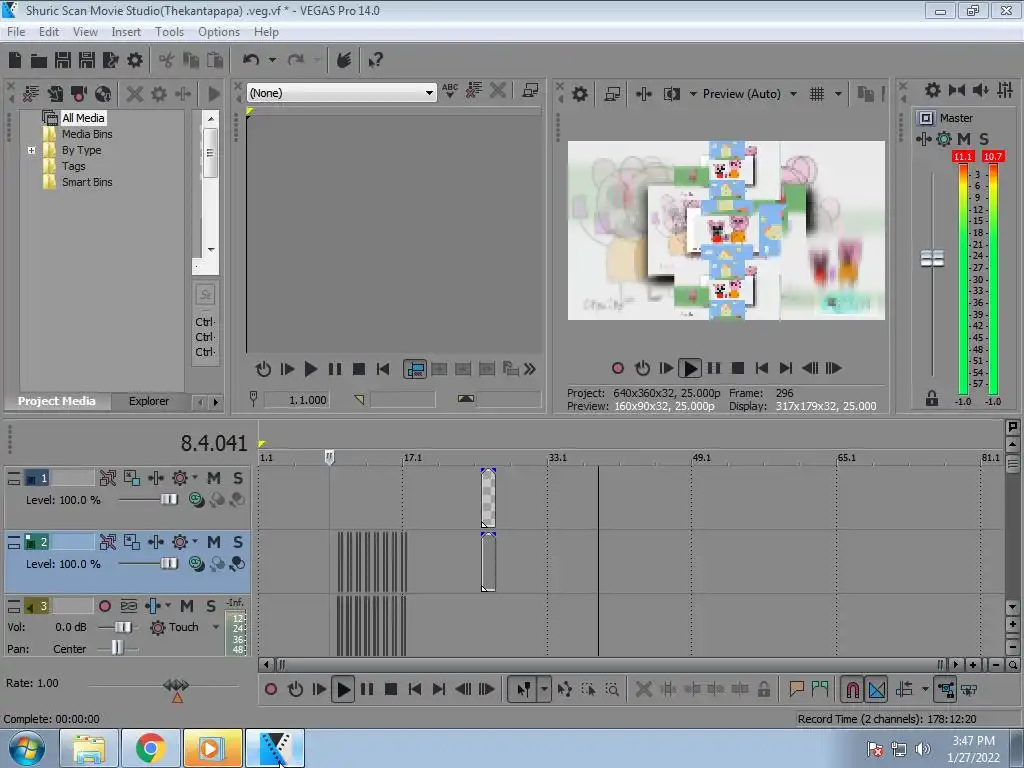The image size is (1024, 768).
Task: Open the Edit menu
Action: (49, 32)
